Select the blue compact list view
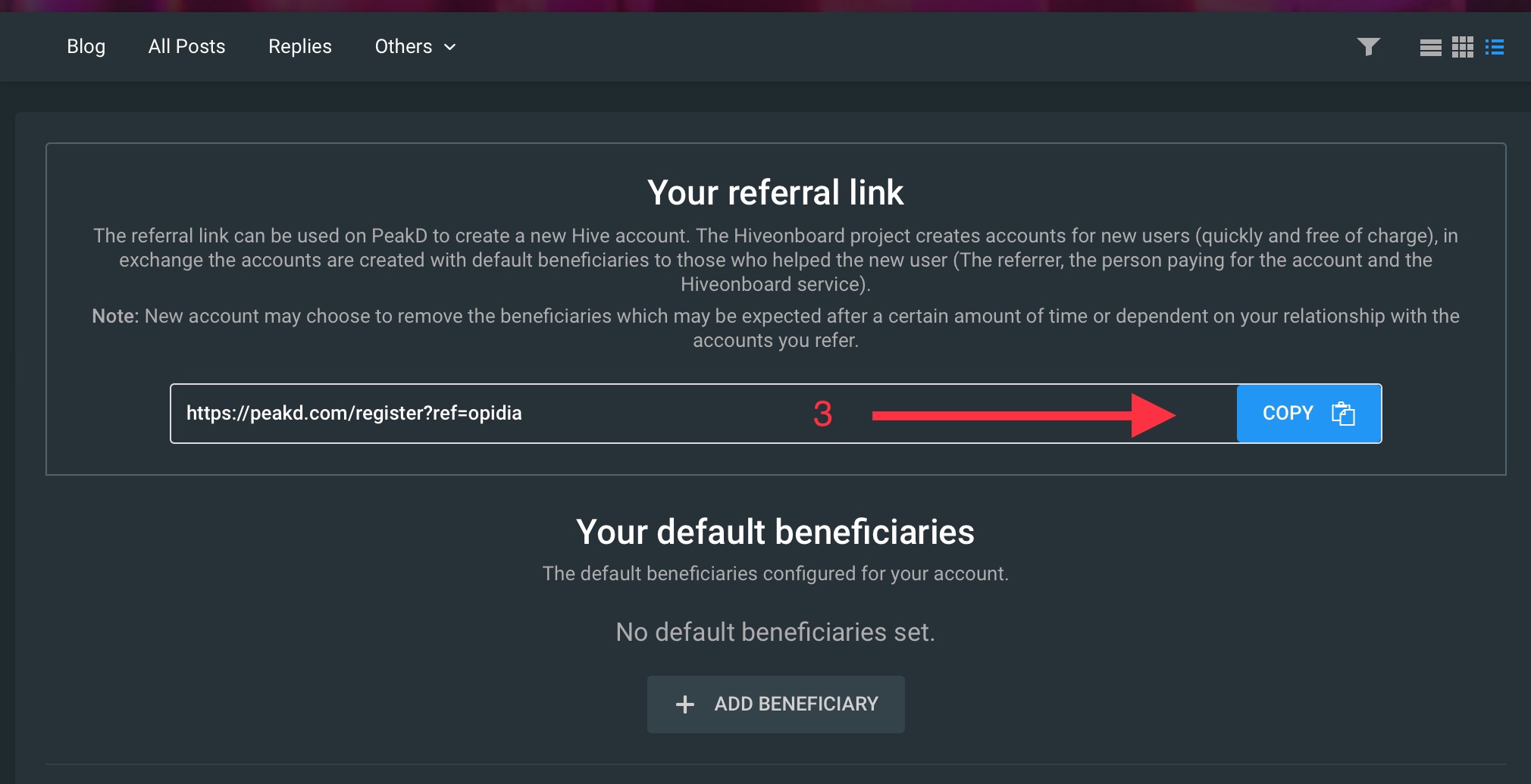 coord(1495,48)
